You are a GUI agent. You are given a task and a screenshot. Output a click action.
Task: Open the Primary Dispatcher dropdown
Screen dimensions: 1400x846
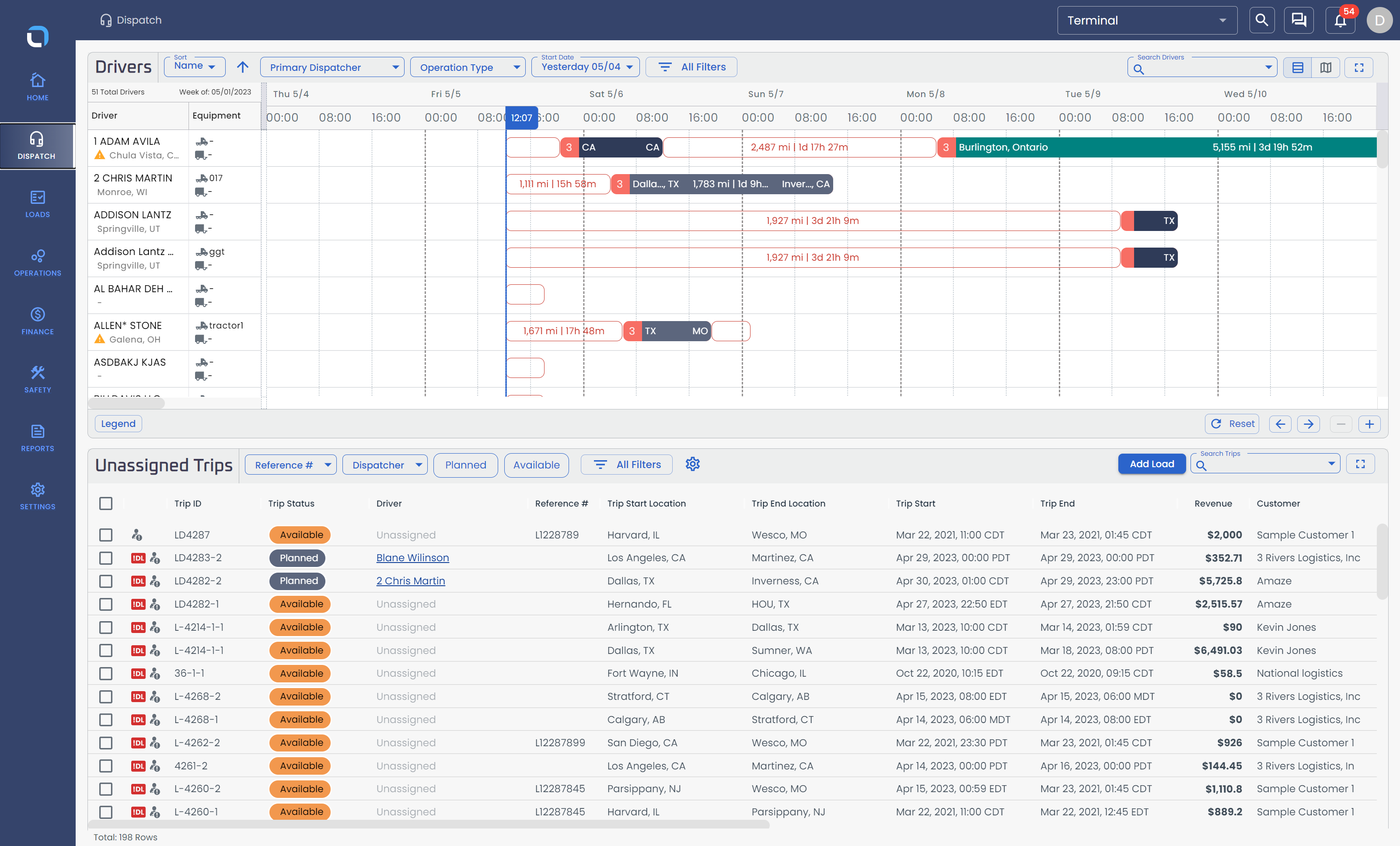coord(332,67)
